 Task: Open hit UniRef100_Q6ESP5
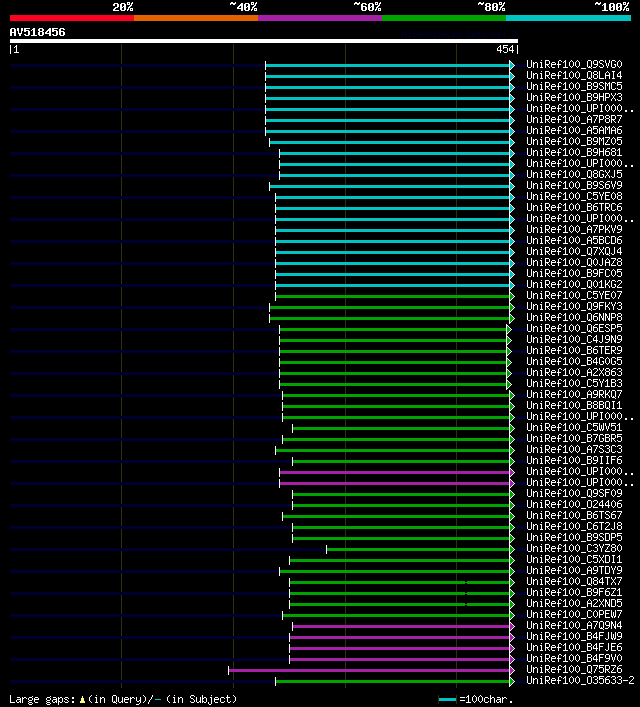[x=574, y=328]
